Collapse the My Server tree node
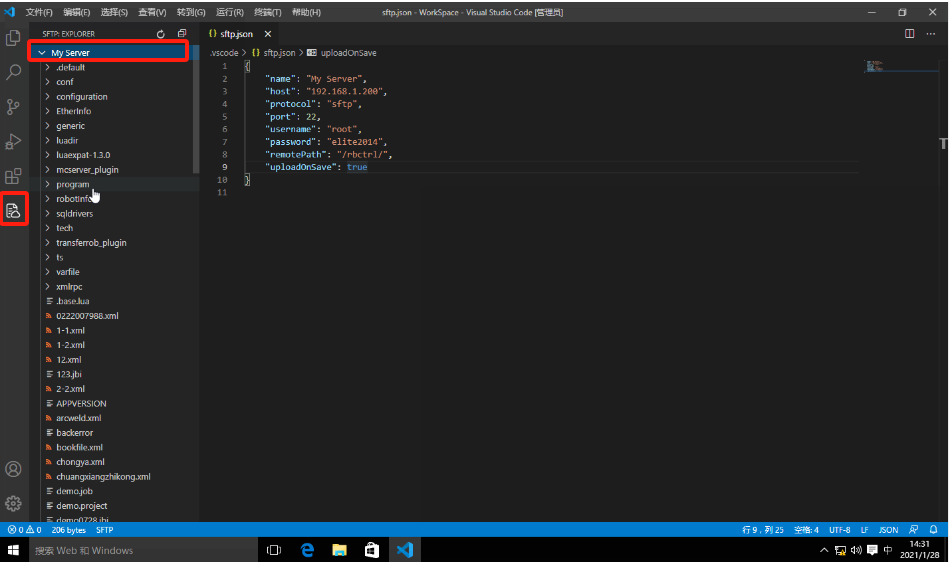 click(x=42, y=53)
